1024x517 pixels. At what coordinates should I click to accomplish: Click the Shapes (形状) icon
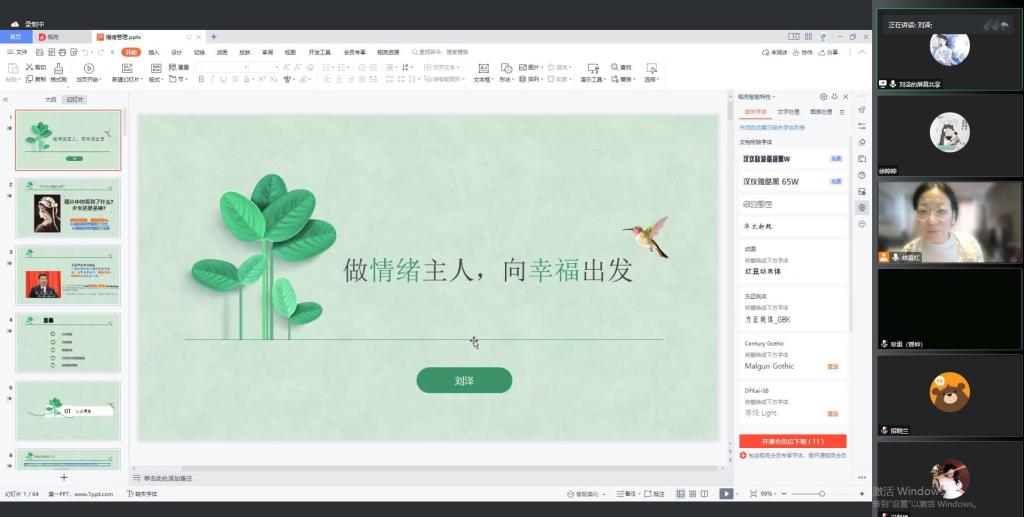pos(505,68)
